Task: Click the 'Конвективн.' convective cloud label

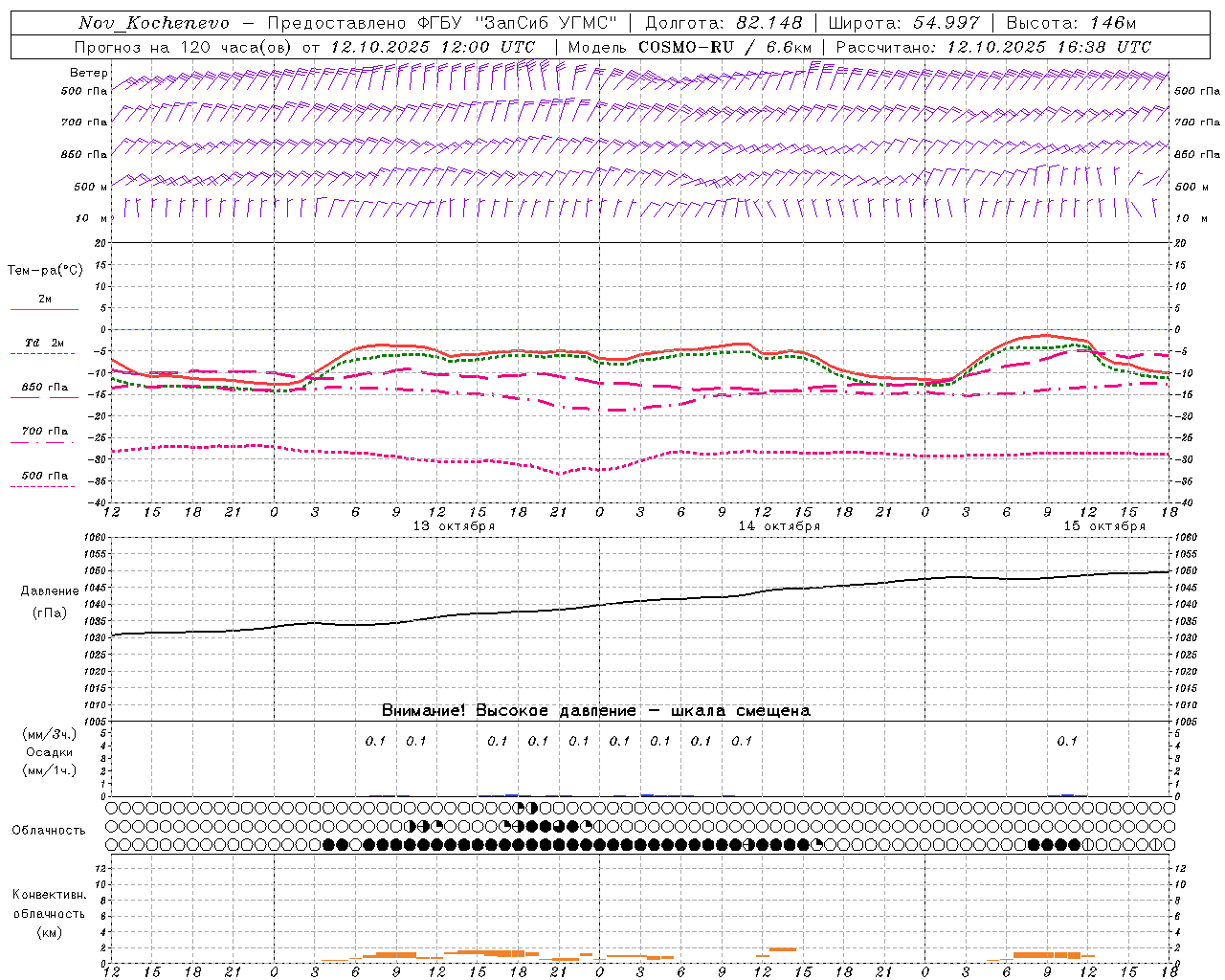Action: pos(49,895)
